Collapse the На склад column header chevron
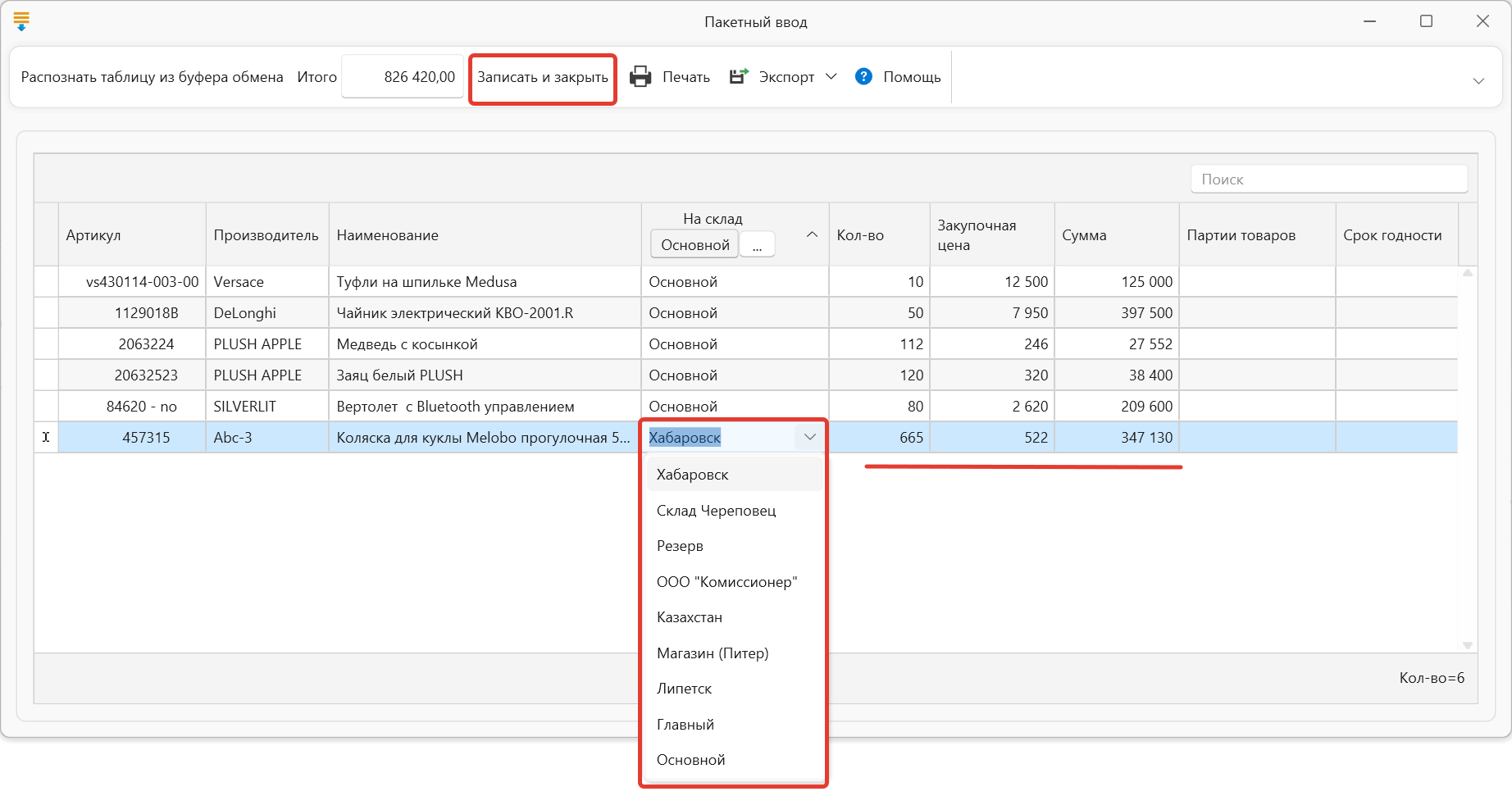Viewport: 1512px width, 796px height. point(812,234)
